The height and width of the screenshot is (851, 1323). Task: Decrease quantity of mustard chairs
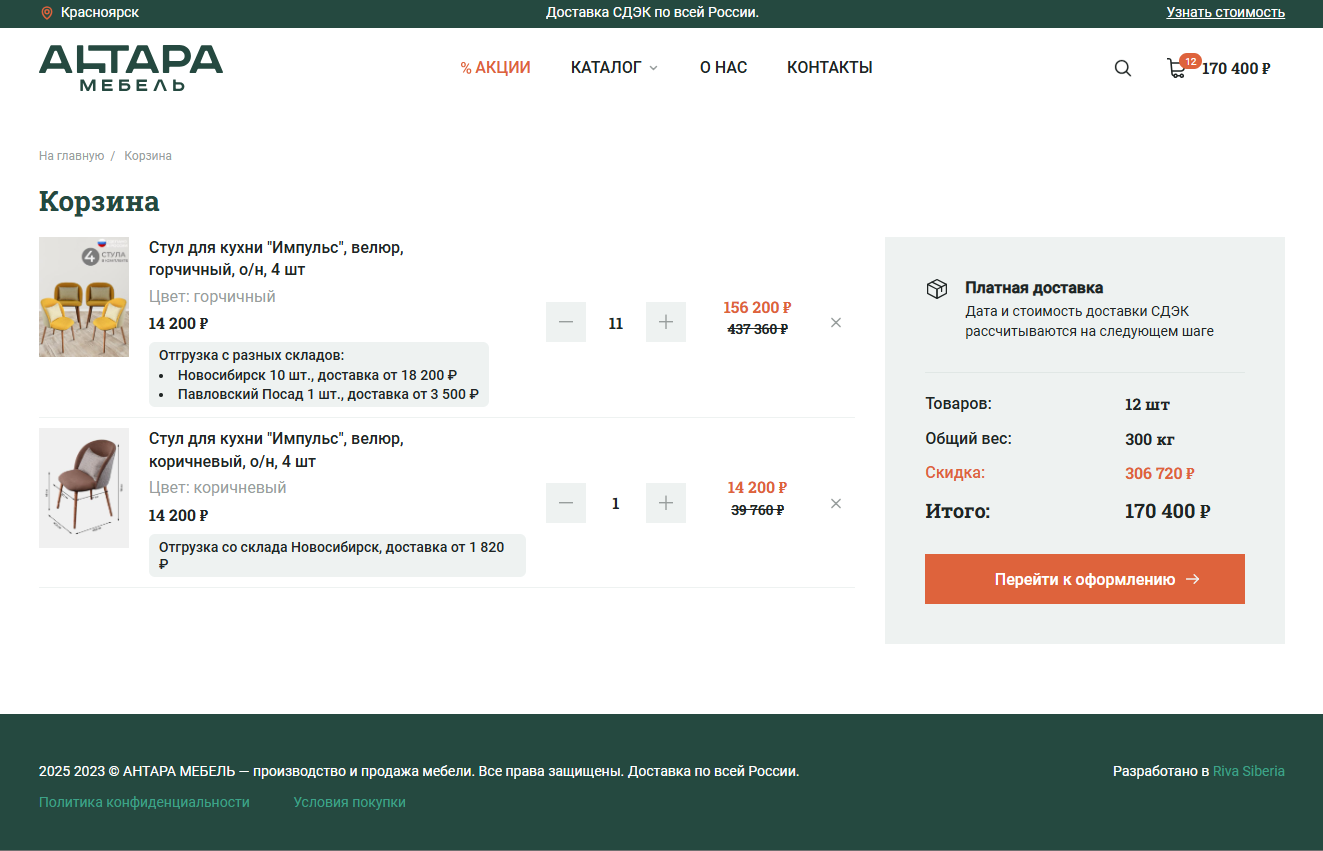(566, 322)
